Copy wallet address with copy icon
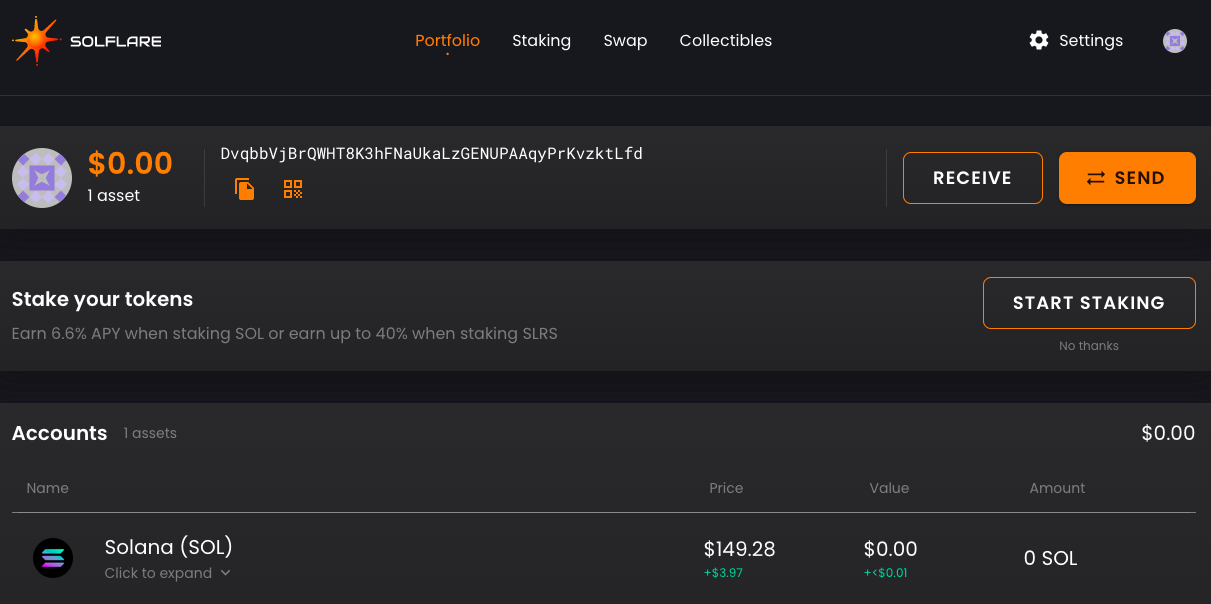This screenshot has height=604, width=1211. pos(245,189)
